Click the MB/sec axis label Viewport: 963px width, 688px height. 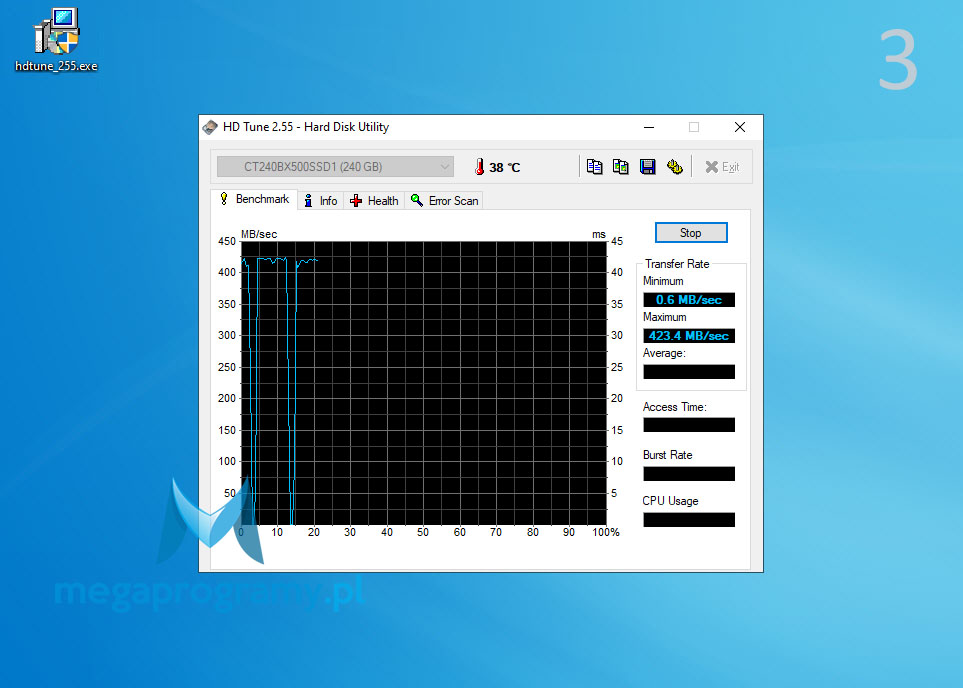point(259,234)
